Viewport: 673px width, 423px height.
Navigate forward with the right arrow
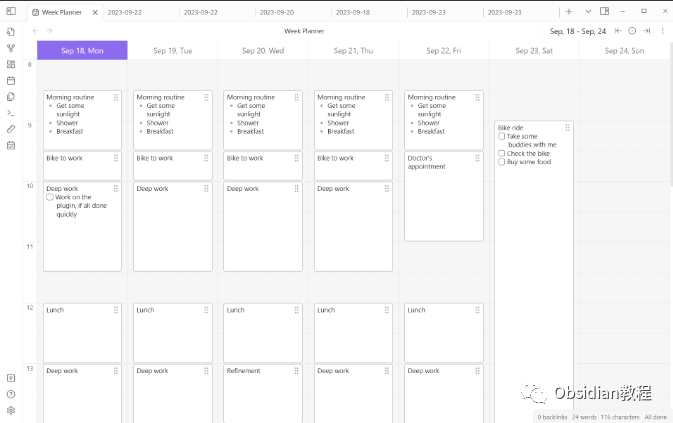49,30
